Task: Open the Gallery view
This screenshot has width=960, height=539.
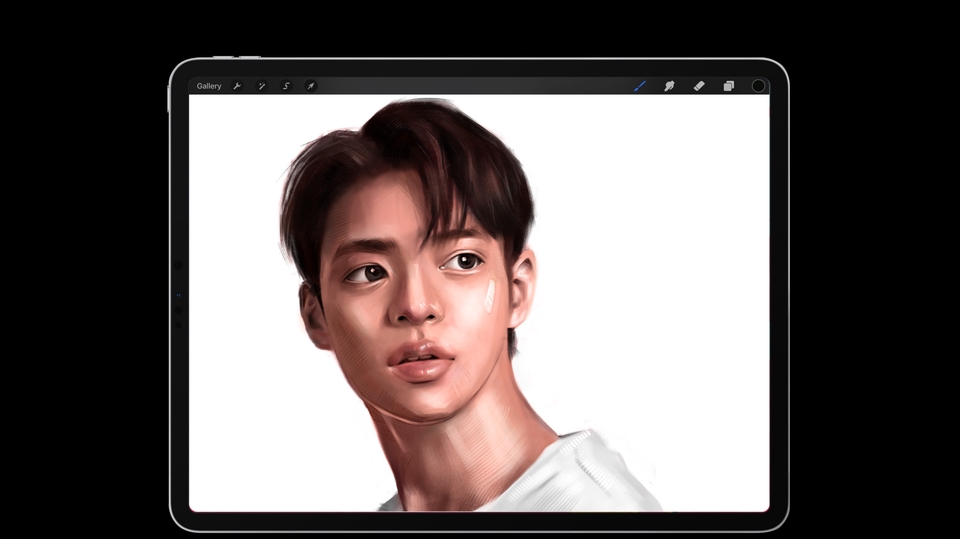Action: click(x=209, y=86)
